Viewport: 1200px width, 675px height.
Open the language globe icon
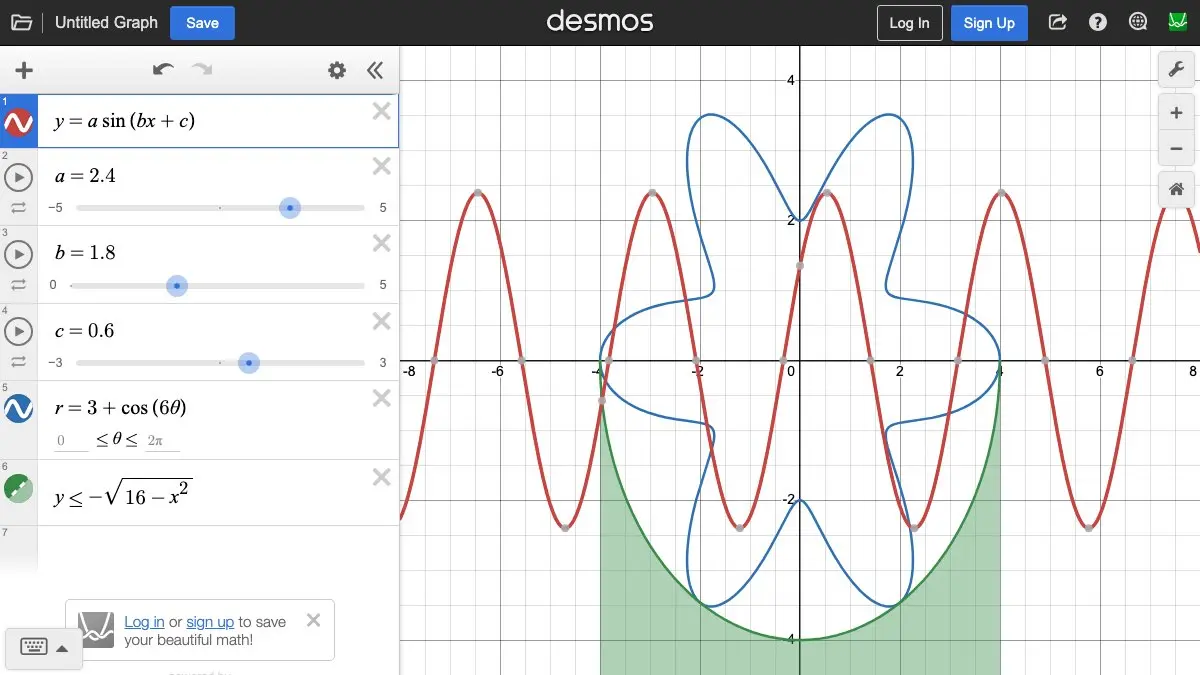click(1138, 22)
